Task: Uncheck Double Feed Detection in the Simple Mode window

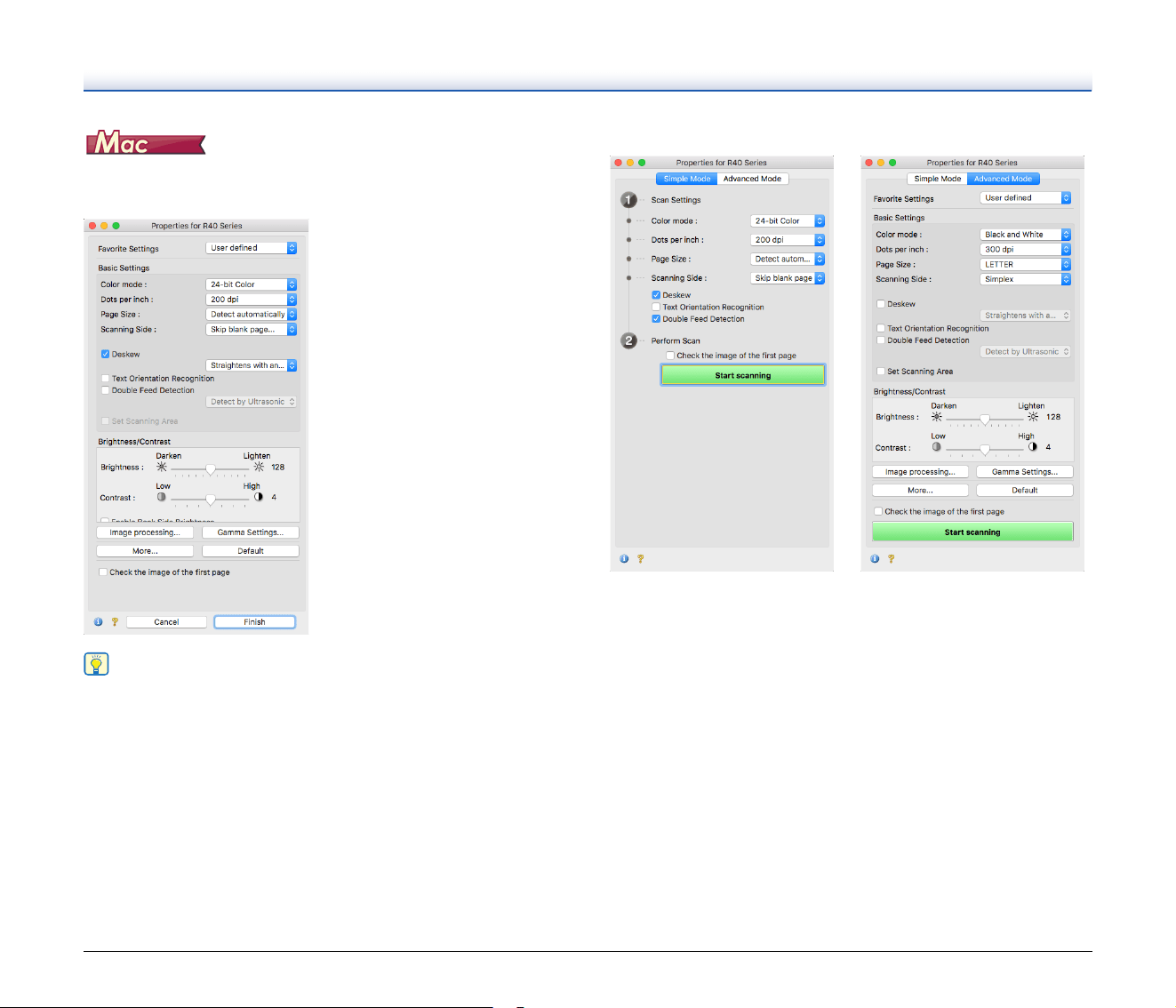Action: (x=656, y=319)
